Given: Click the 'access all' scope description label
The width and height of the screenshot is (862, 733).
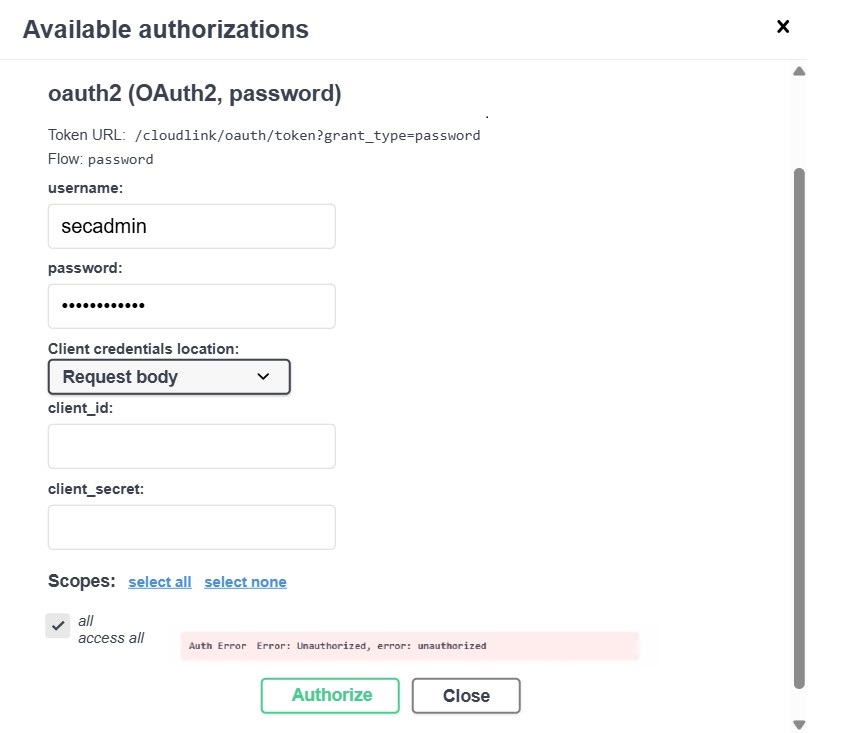Looking at the screenshot, I should tap(111, 638).
